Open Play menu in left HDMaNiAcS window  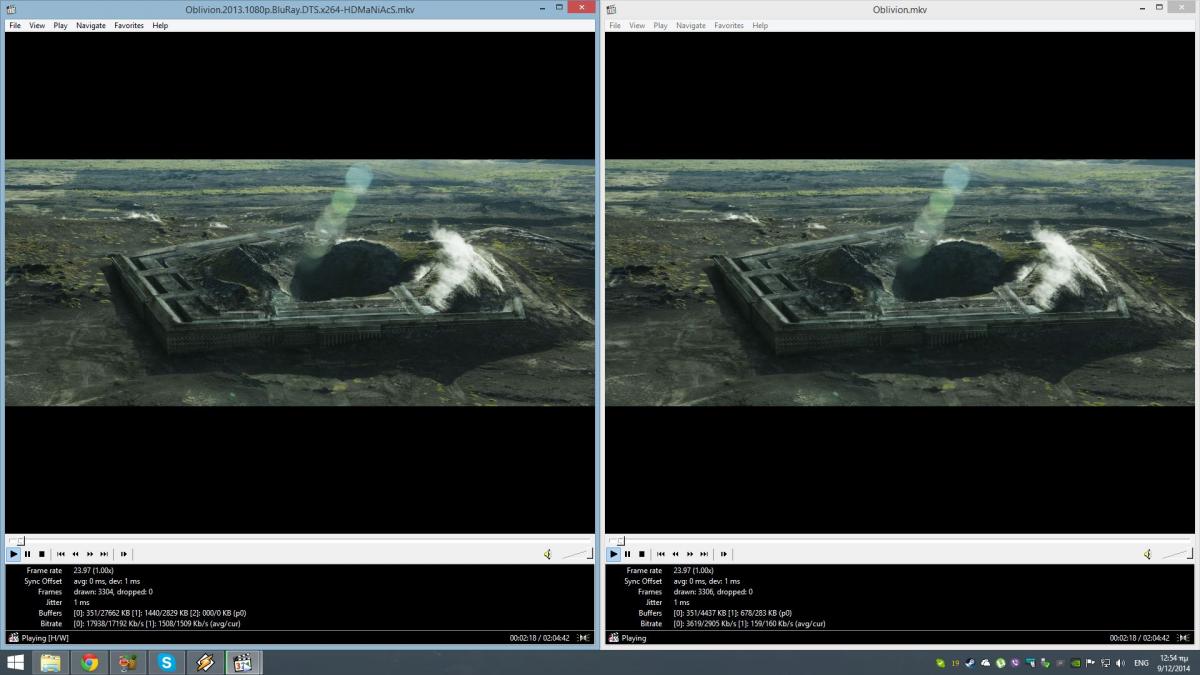pyautogui.click(x=61, y=25)
